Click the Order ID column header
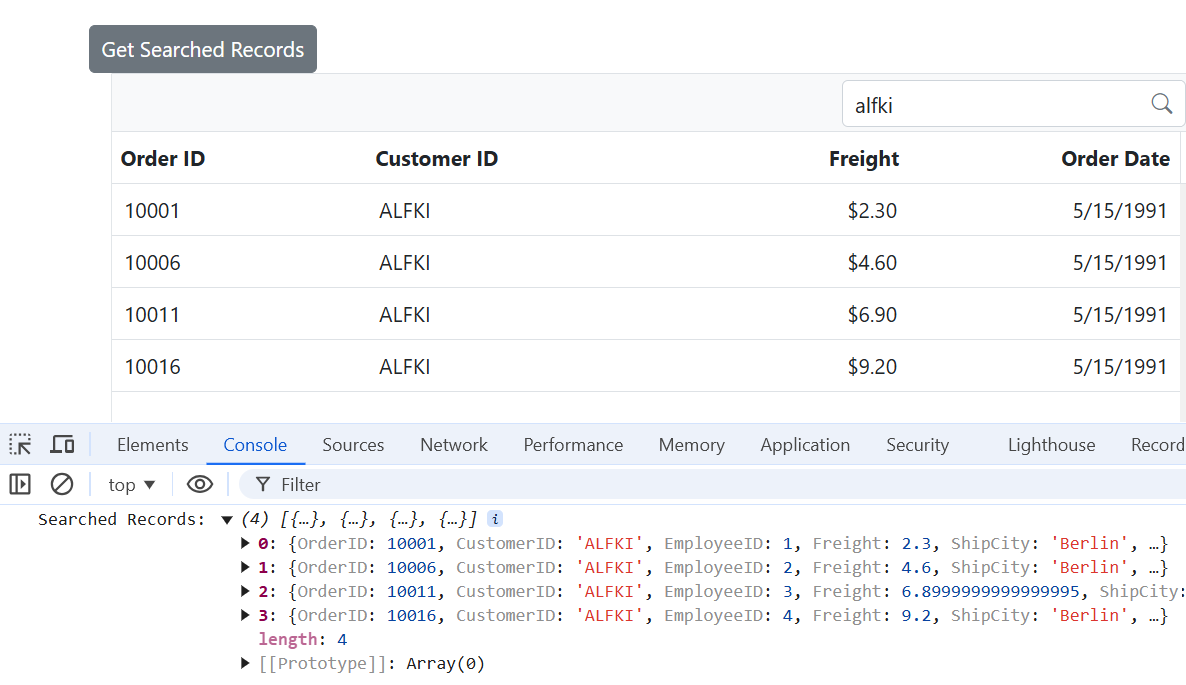 pos(163,159)
